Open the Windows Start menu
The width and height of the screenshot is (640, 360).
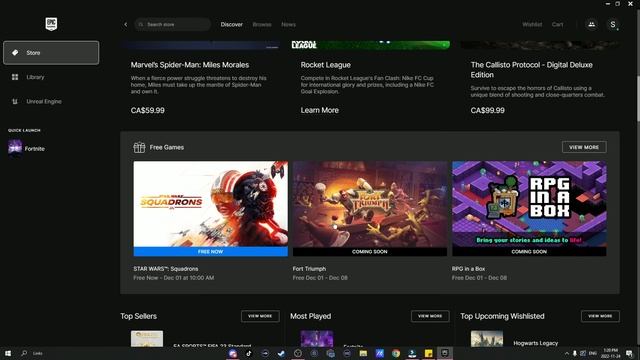click(x=8, y=353)
